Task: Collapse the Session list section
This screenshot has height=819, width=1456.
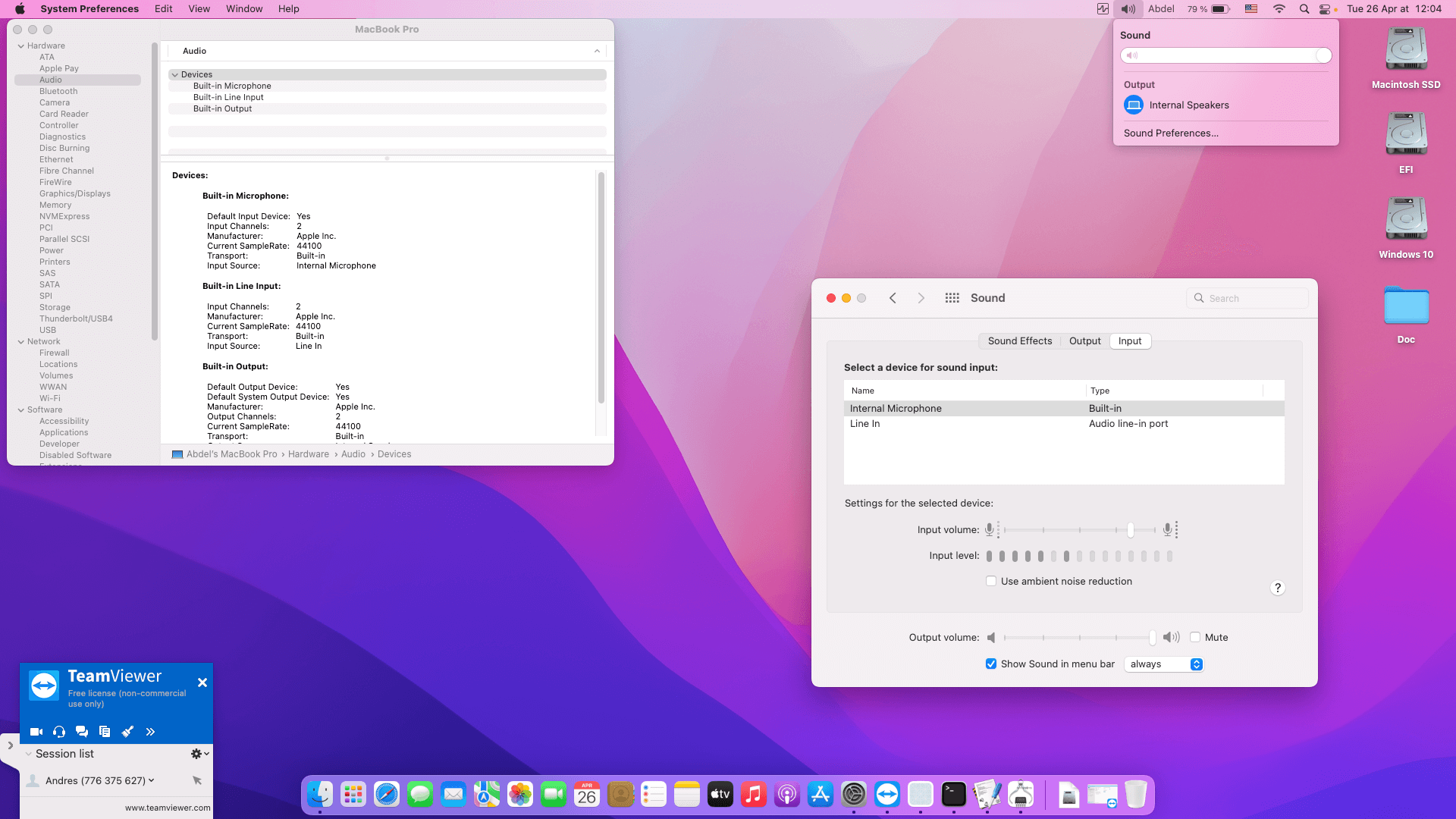Action: coord(28,754)
